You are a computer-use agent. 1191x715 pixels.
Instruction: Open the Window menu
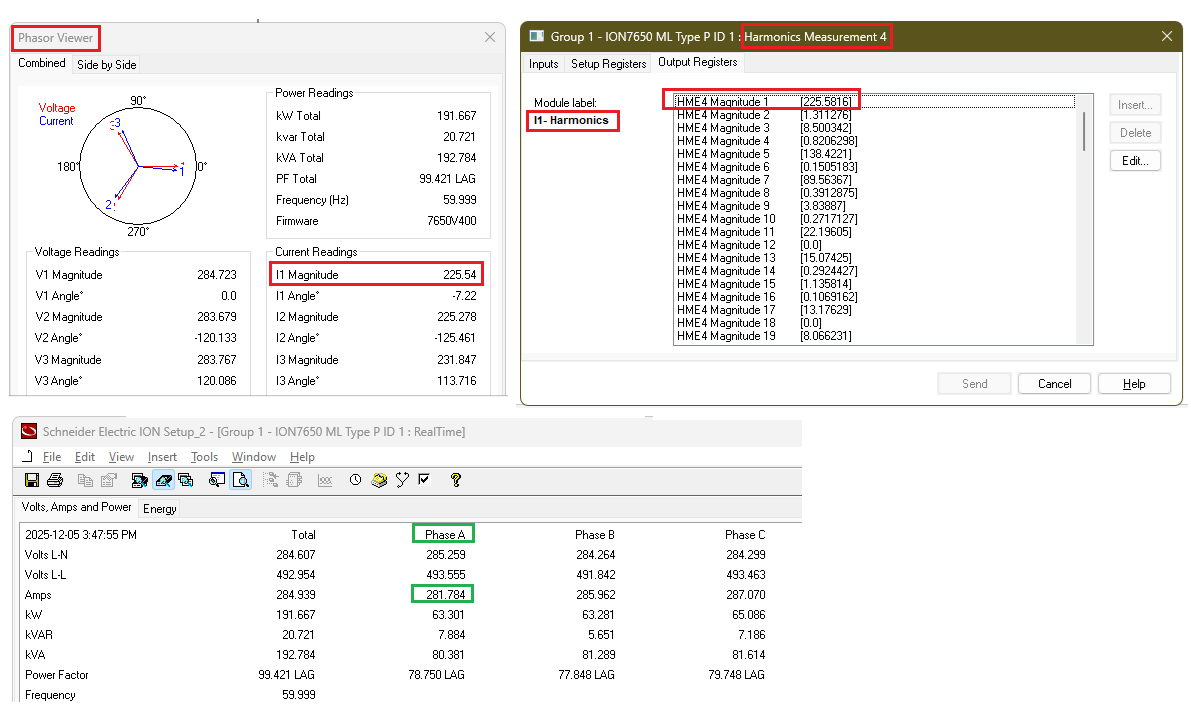coord(254,457)
